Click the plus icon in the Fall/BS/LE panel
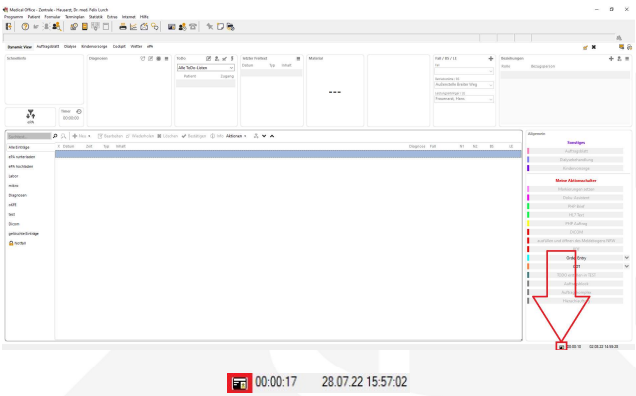The width and height of the screenshot is (636, 396). pos(491,58)
